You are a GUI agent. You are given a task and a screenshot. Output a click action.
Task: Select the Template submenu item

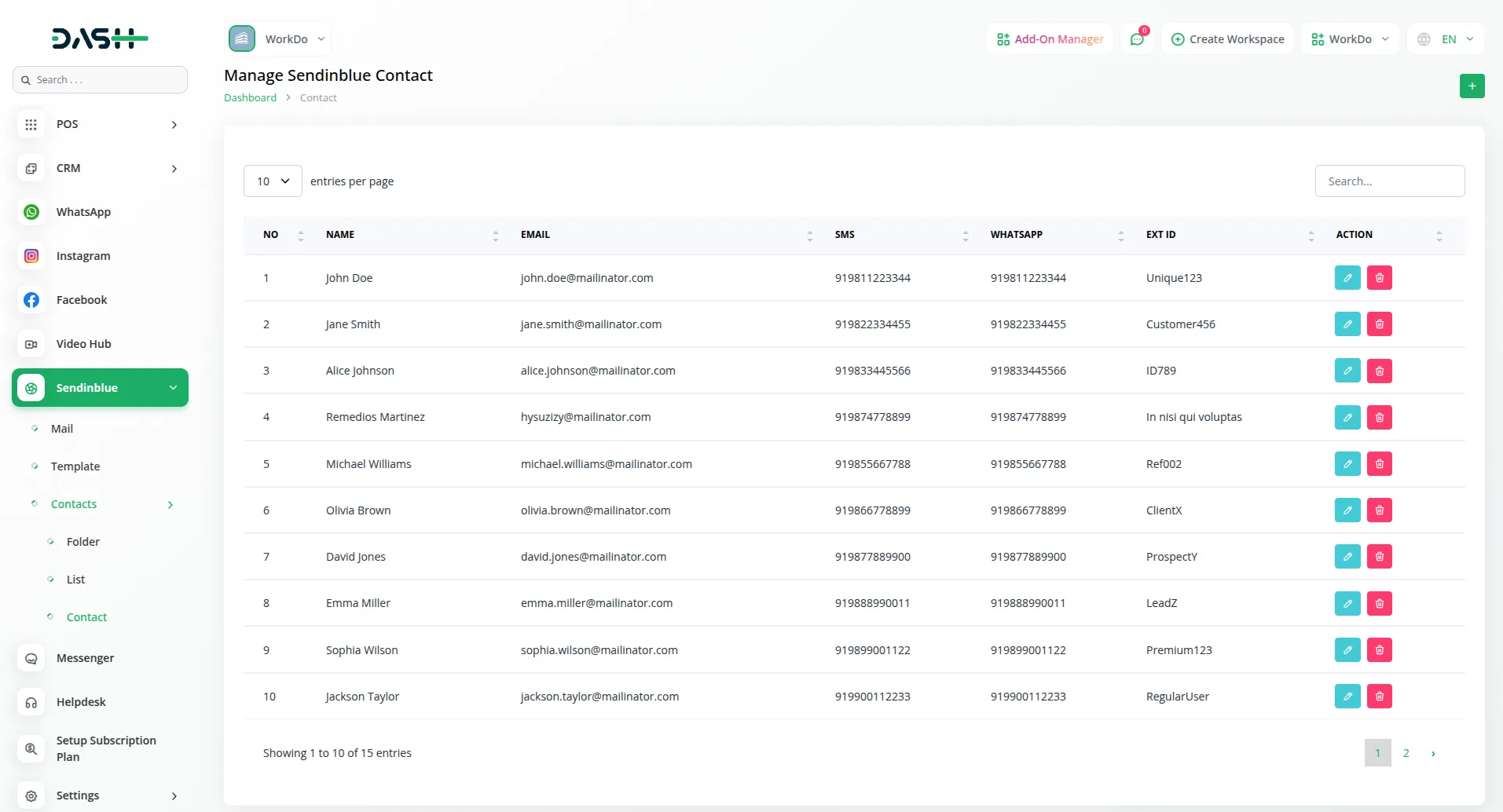[x=75, y=466]
